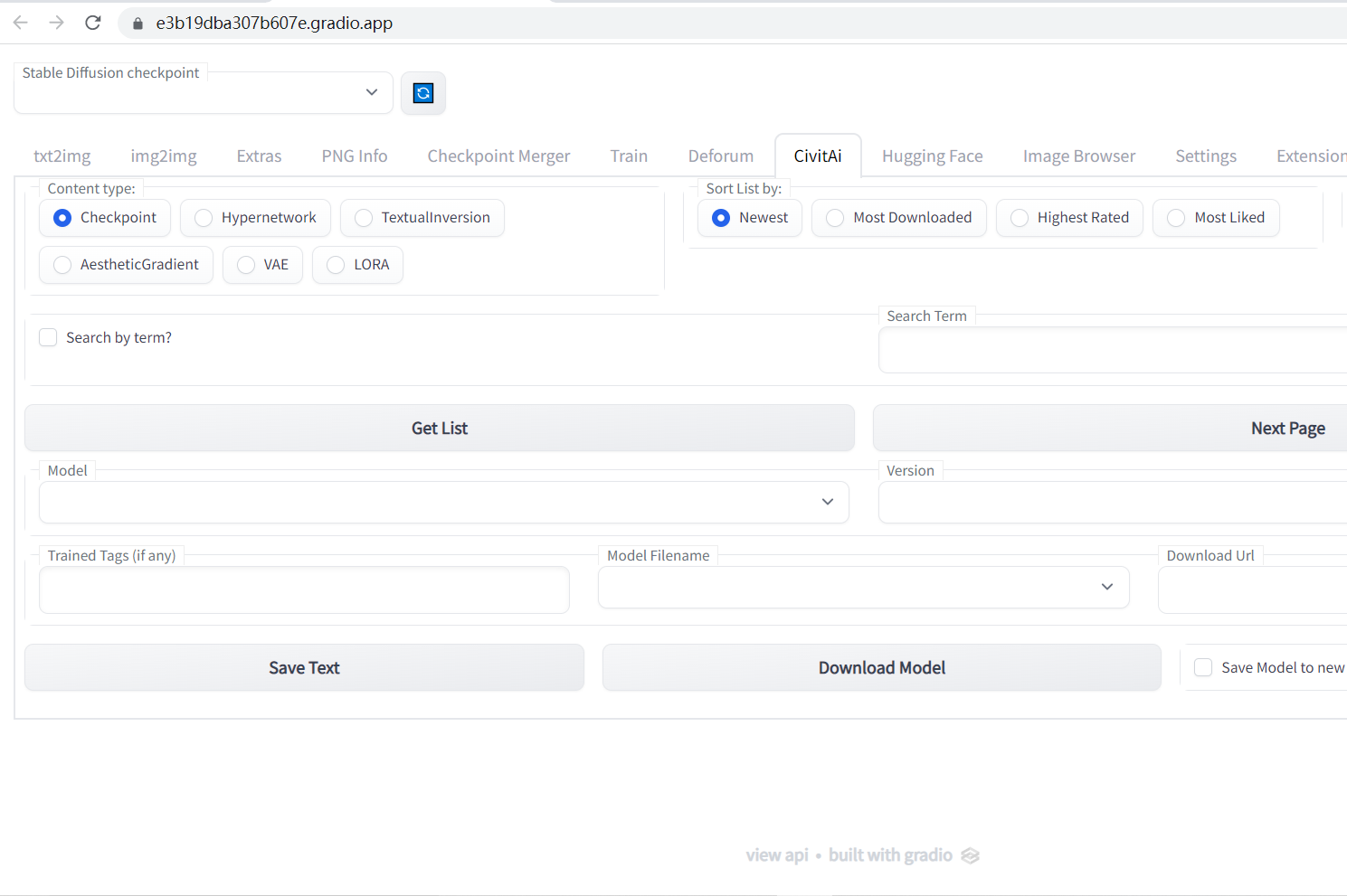View site security lock info

(x=138, y=24)
